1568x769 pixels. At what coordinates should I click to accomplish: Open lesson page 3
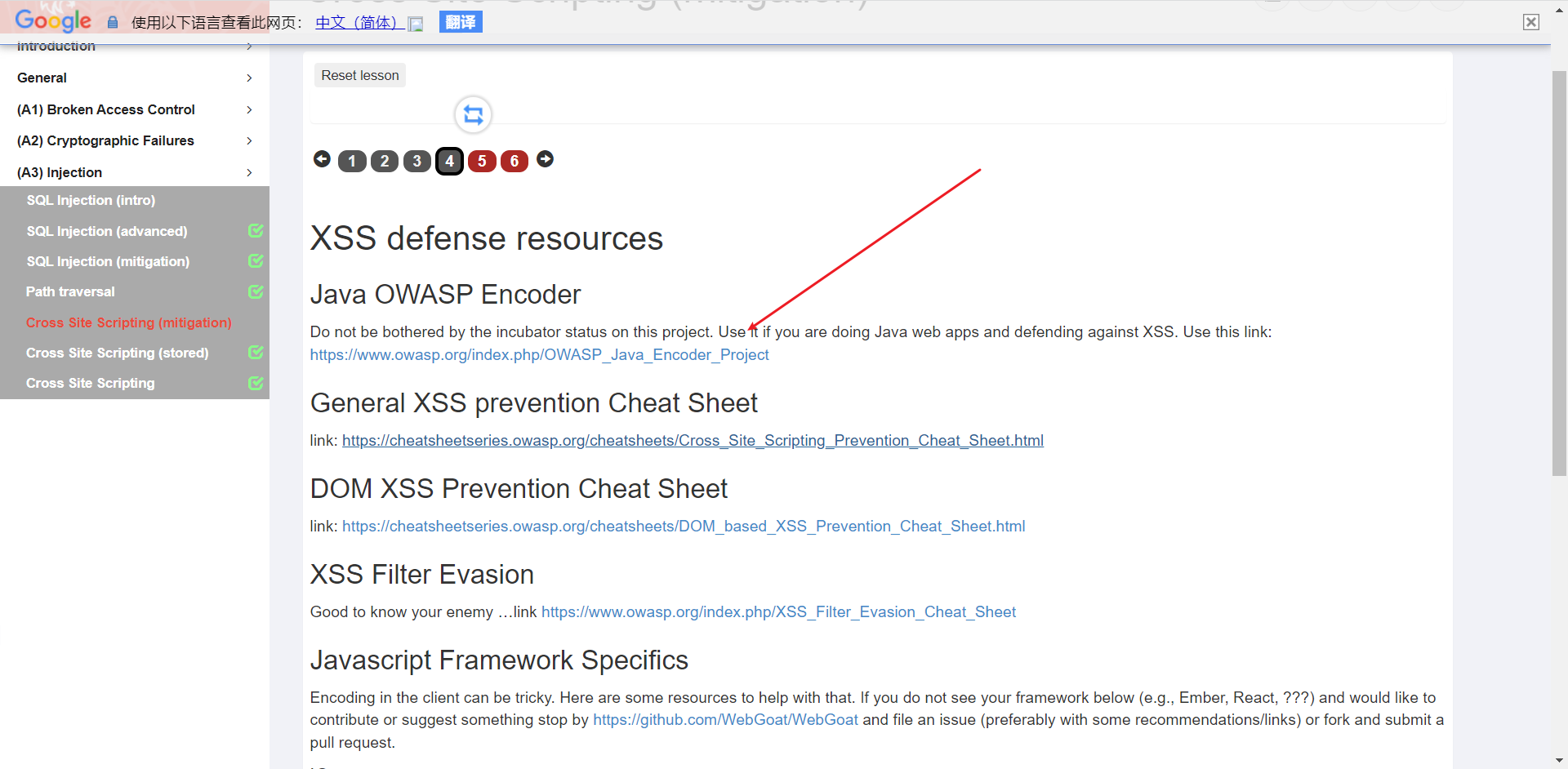coord(417,161)
